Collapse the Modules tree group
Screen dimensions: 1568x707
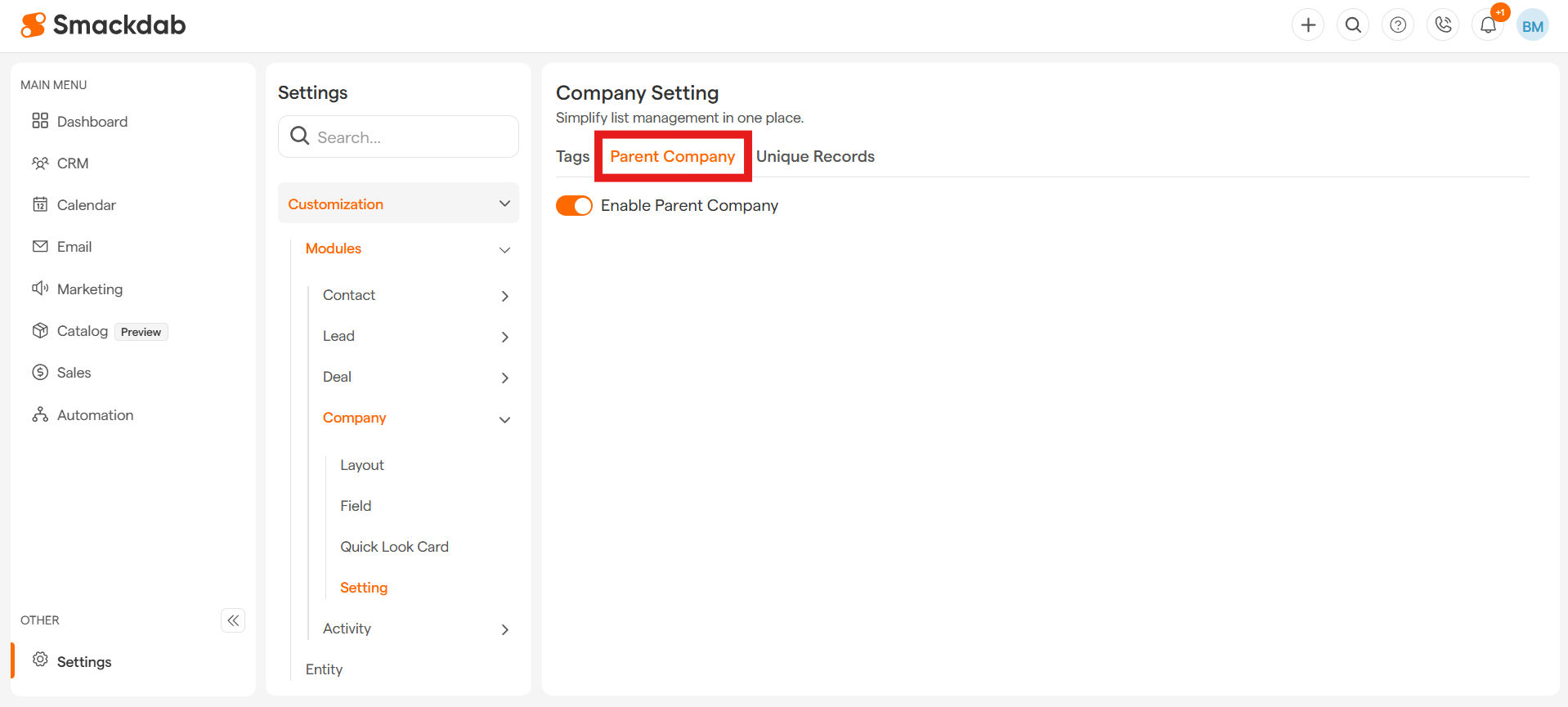(504, 249)
